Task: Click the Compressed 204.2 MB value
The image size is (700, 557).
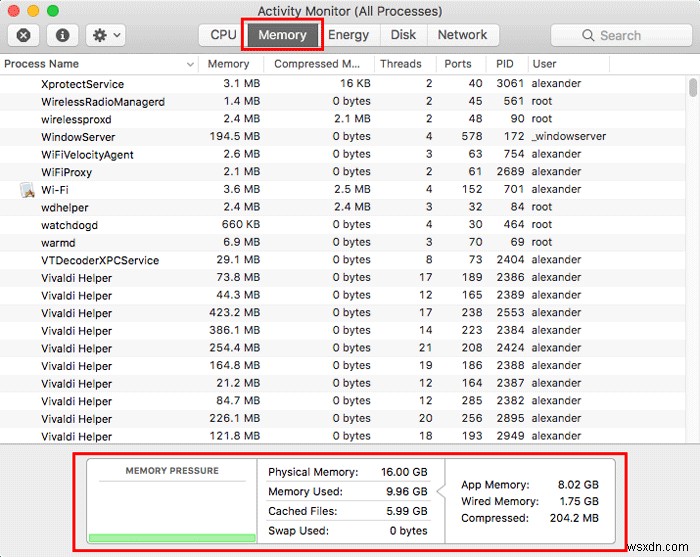Action: click(x=574, y=518)
